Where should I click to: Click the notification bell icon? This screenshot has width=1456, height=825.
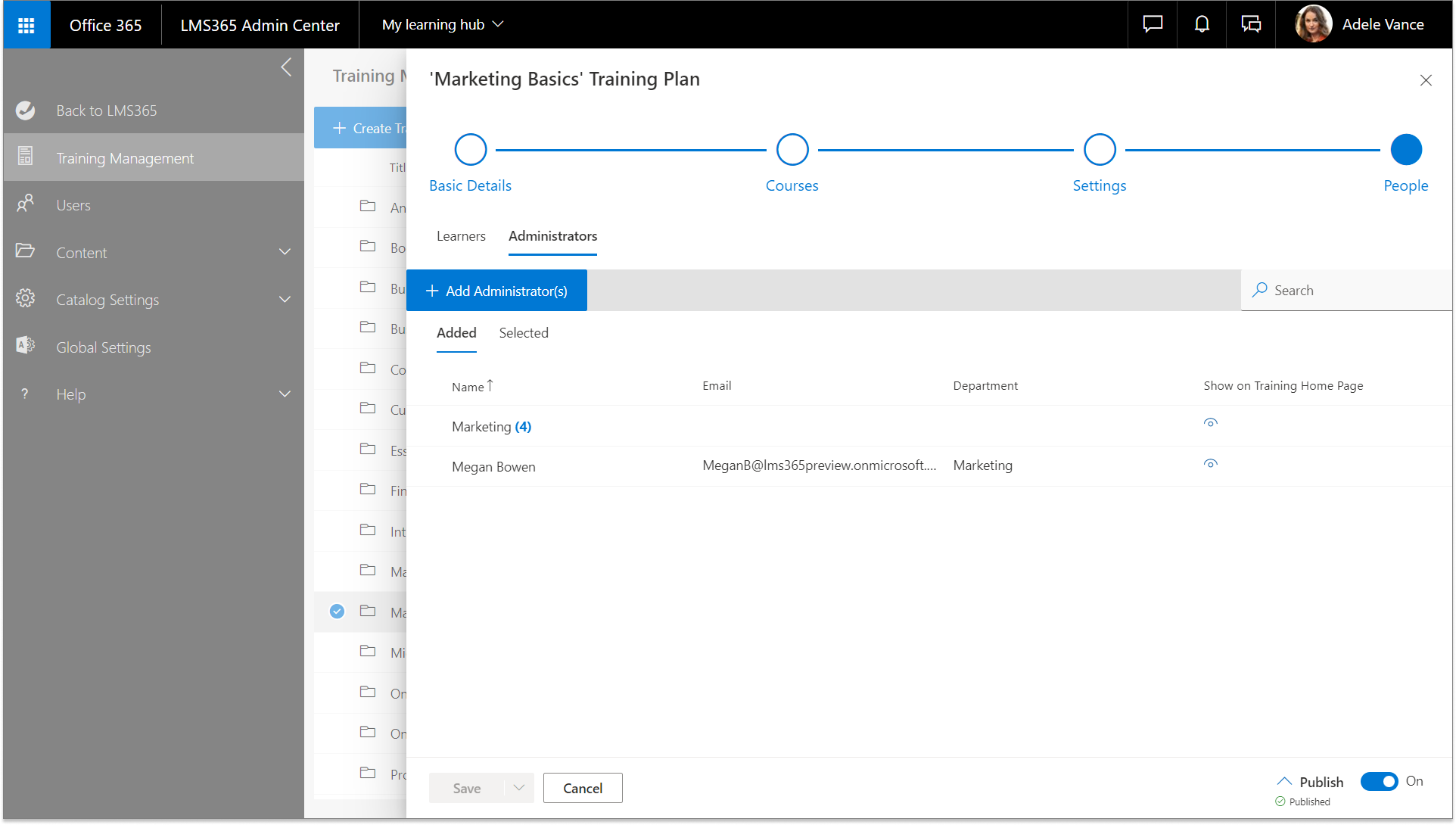[x=1202, y=25]
